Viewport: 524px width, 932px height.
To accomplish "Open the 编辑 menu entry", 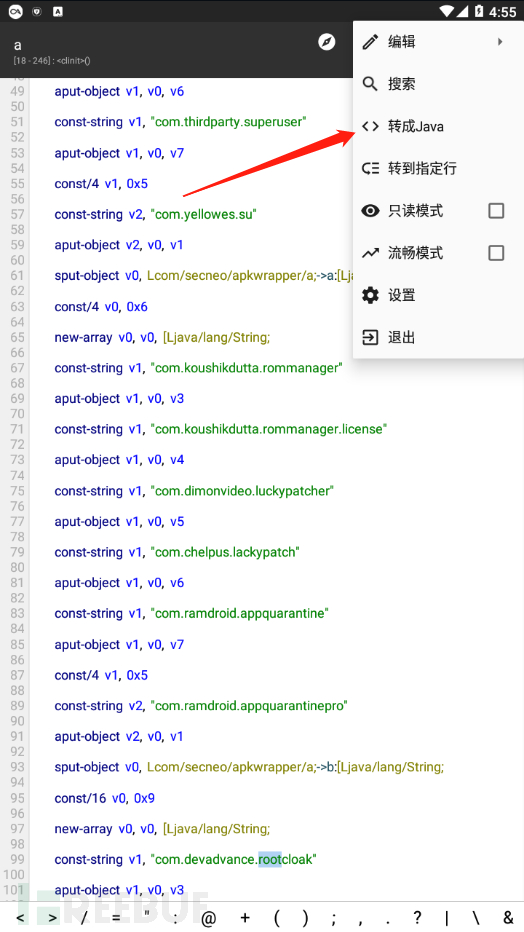I will click(438, 42).
